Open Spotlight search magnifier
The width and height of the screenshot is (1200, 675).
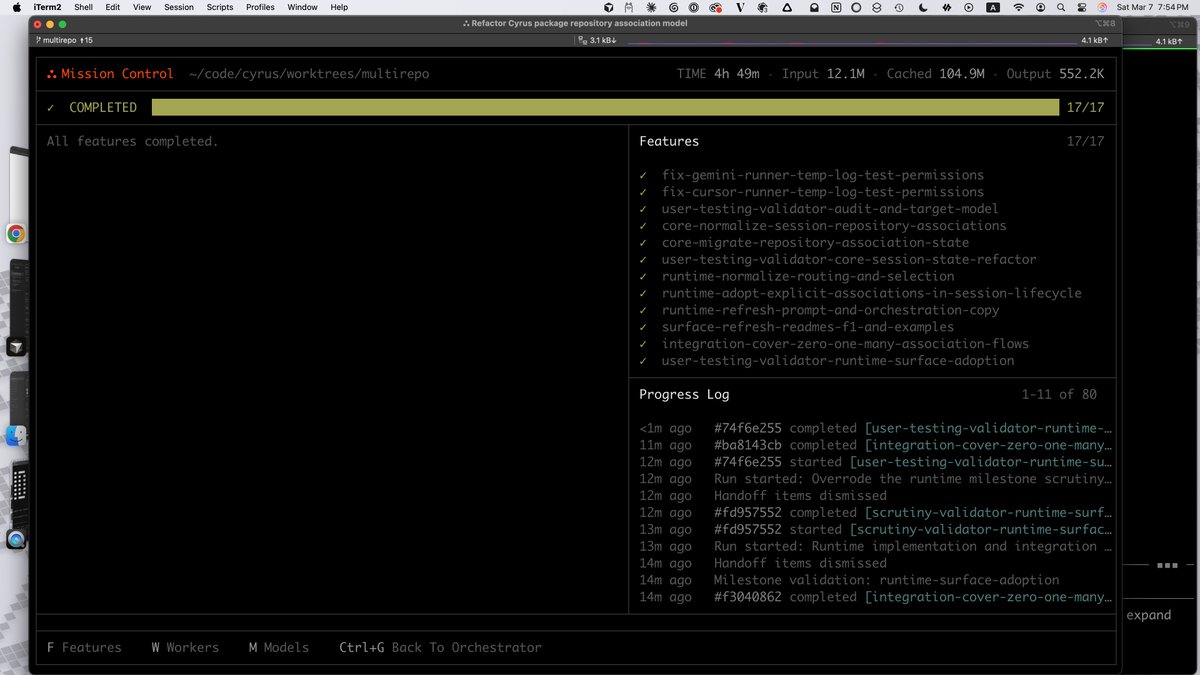click(x=1060, y=7)
